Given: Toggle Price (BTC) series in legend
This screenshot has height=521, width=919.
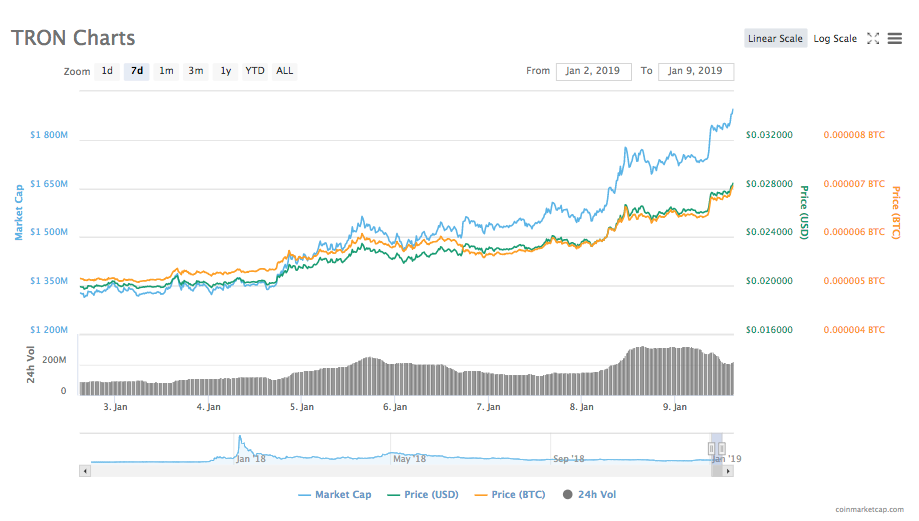Looking at the screenshot, I should [x=510, y=495].
